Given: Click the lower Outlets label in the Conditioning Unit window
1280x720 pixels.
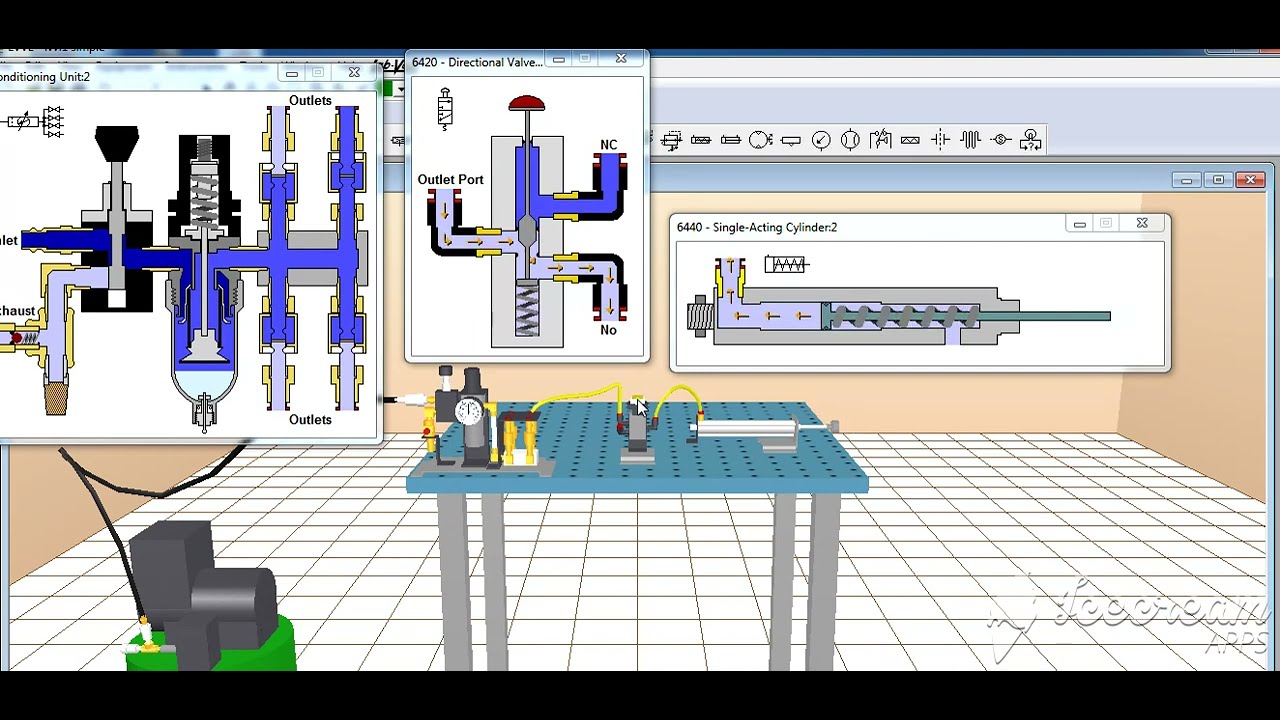Looking at the screenshot, I should point(310,420).
